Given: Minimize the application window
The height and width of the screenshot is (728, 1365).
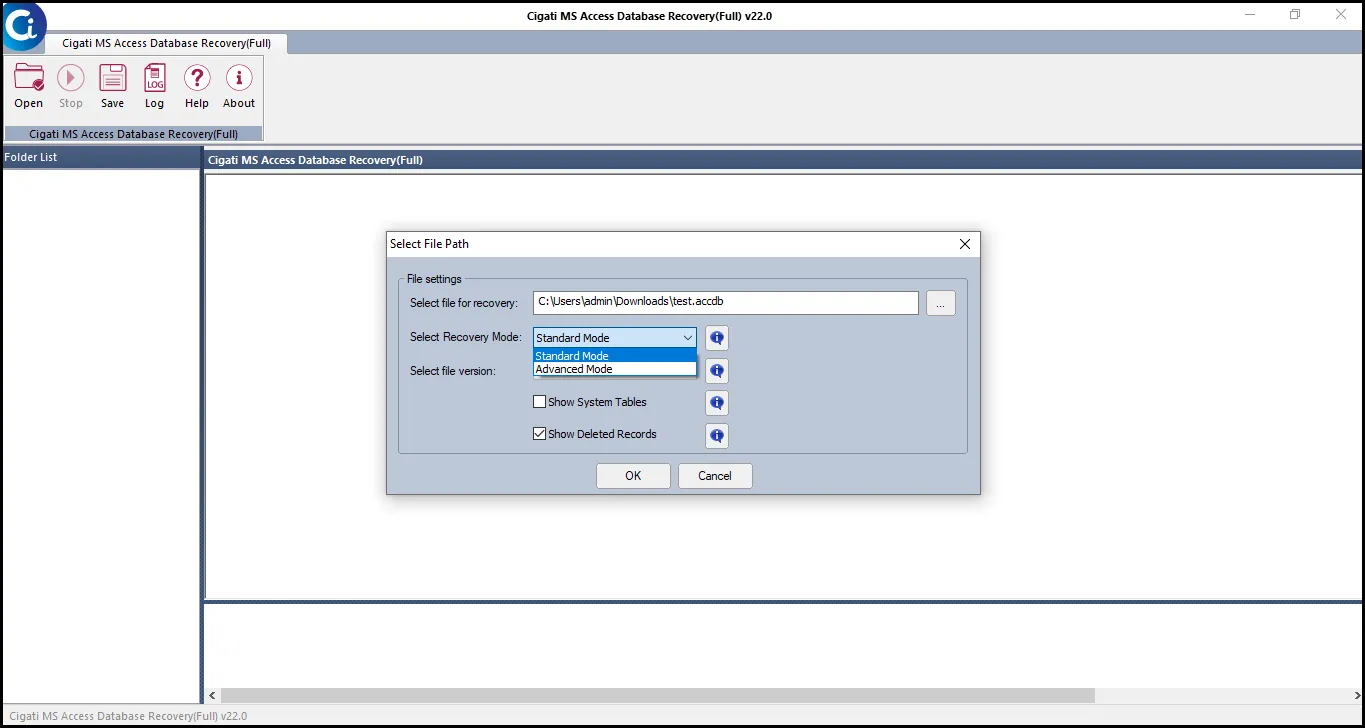Looking at the screenshot, I should pyautogui.click(x=1251, y=15).
